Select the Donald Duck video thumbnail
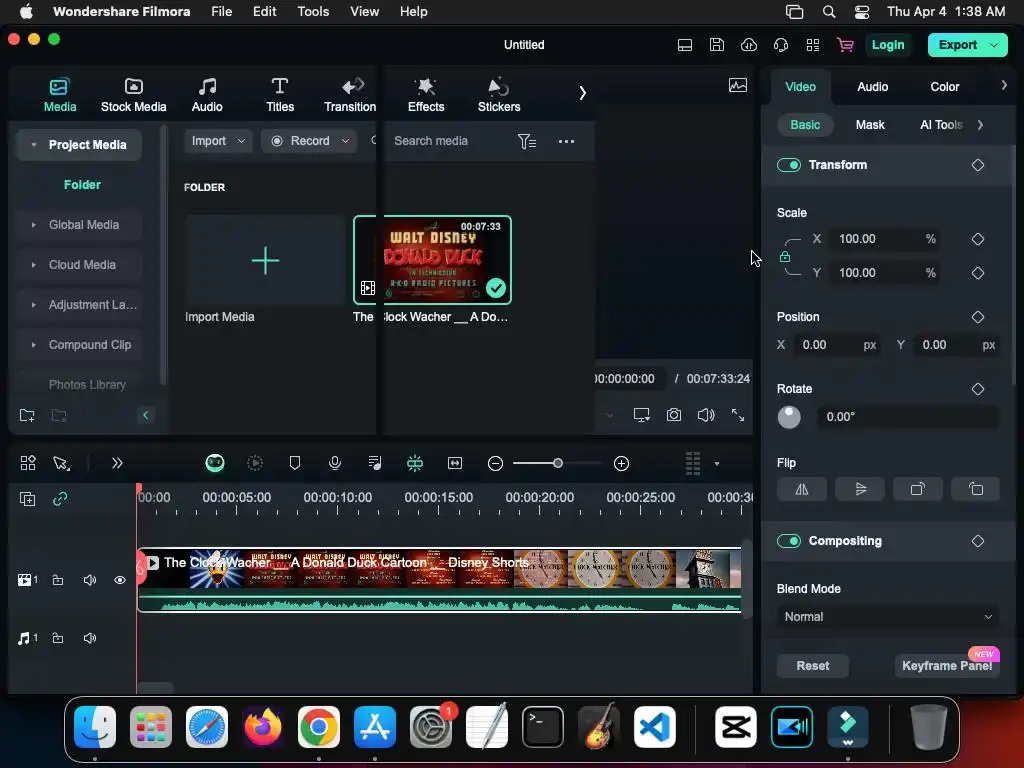This screenshot has width=1024, height=768. 432,260
